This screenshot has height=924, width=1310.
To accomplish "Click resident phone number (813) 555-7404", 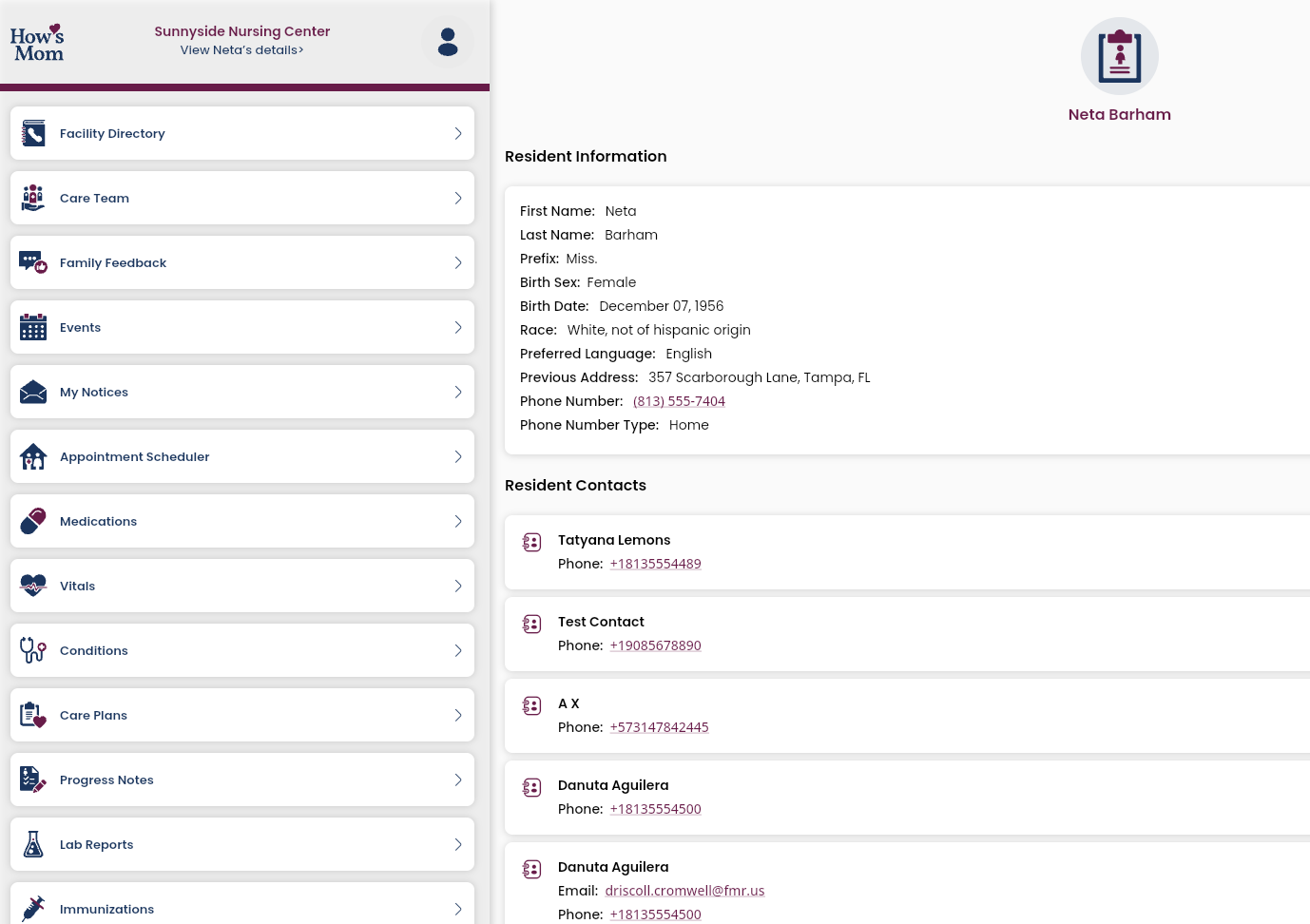I will tap(679, 401).
